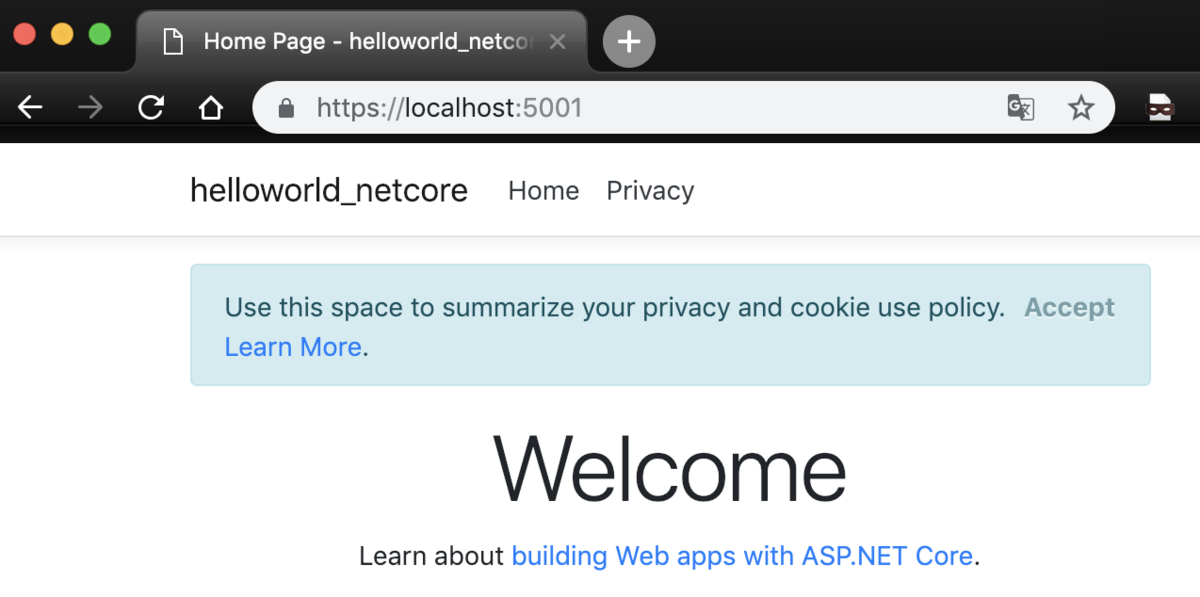Click the helloworld_netcore brand link

coord(329,190)
